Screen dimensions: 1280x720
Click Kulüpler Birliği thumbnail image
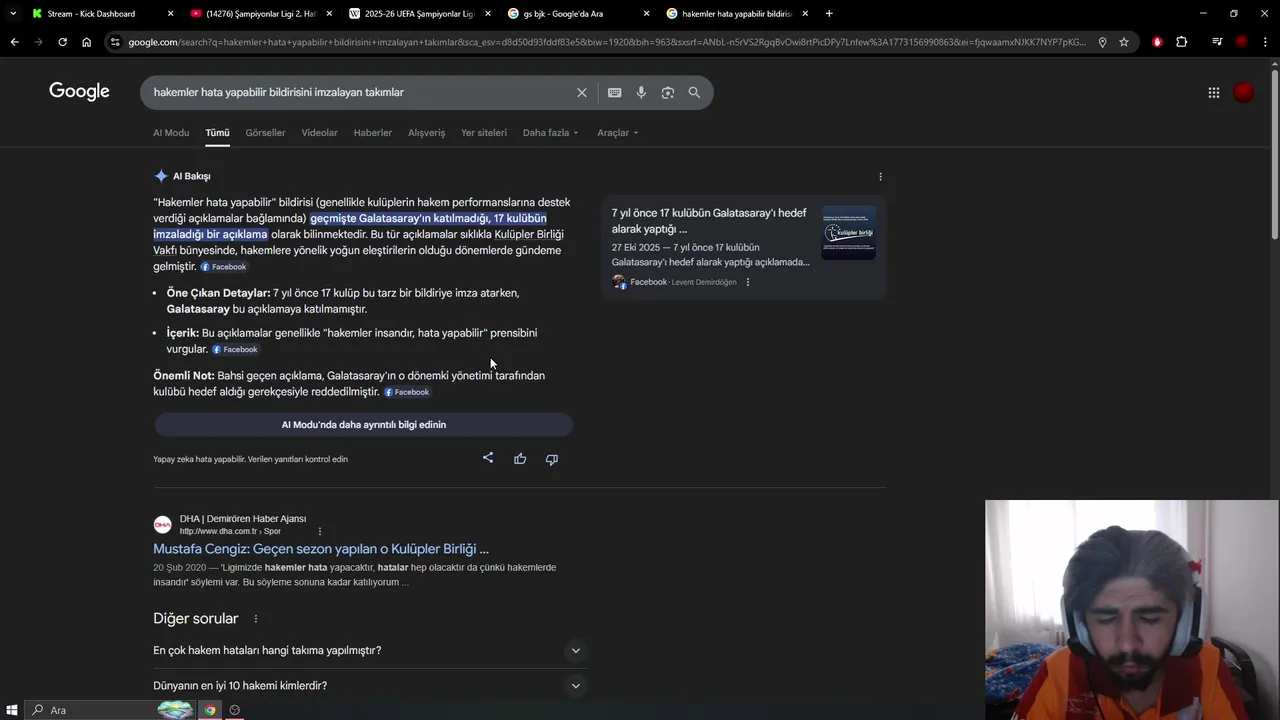[x=848, y=232]
